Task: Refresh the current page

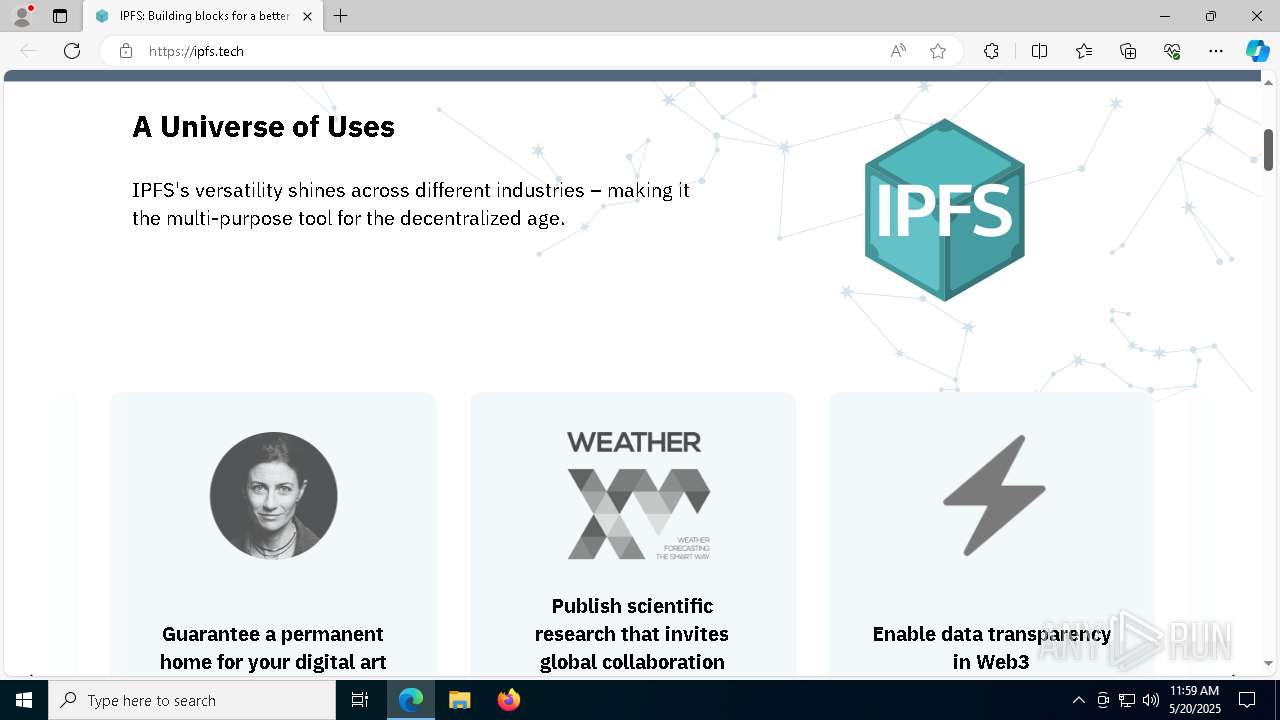Action: tap(72, 51)
